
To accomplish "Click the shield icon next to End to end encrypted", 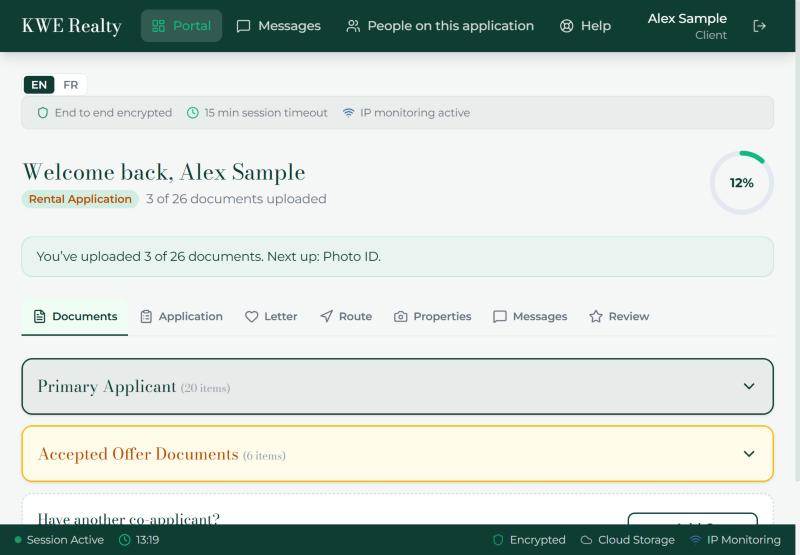I will coord(43,113).
